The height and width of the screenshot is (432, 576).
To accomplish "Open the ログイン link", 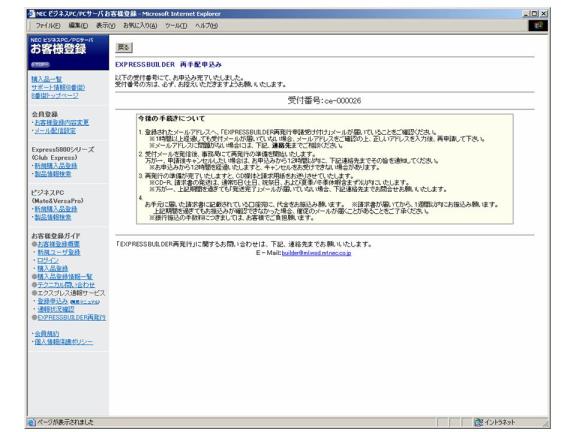I will 48,260.
